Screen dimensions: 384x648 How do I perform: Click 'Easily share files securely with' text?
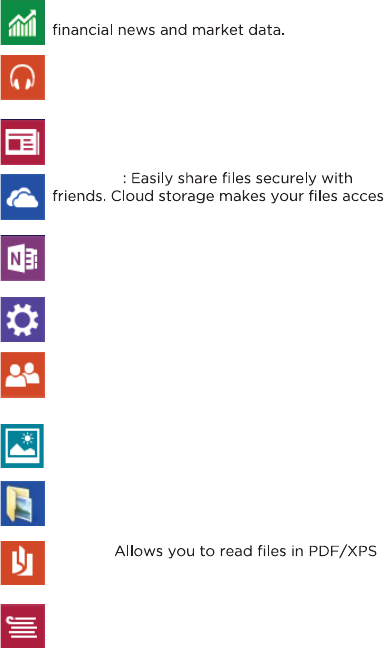242,179
